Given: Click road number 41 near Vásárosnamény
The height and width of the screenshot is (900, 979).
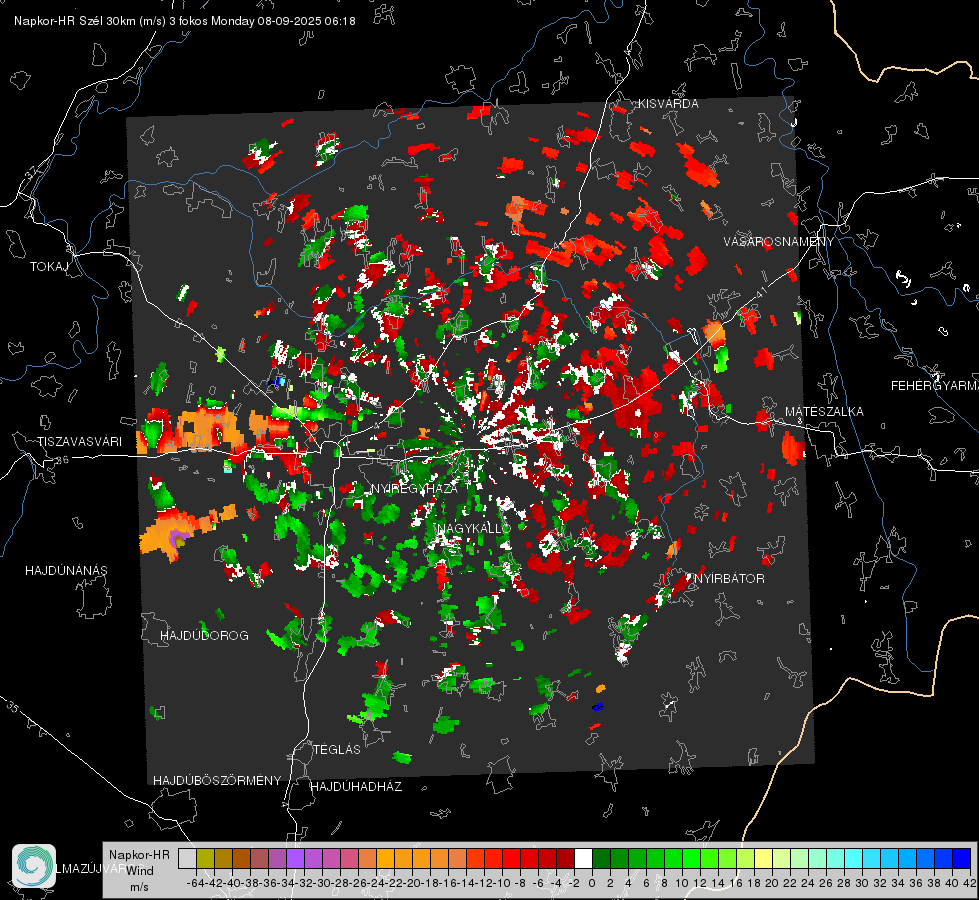Looking at the screenshot, I should tap(760, 292).
